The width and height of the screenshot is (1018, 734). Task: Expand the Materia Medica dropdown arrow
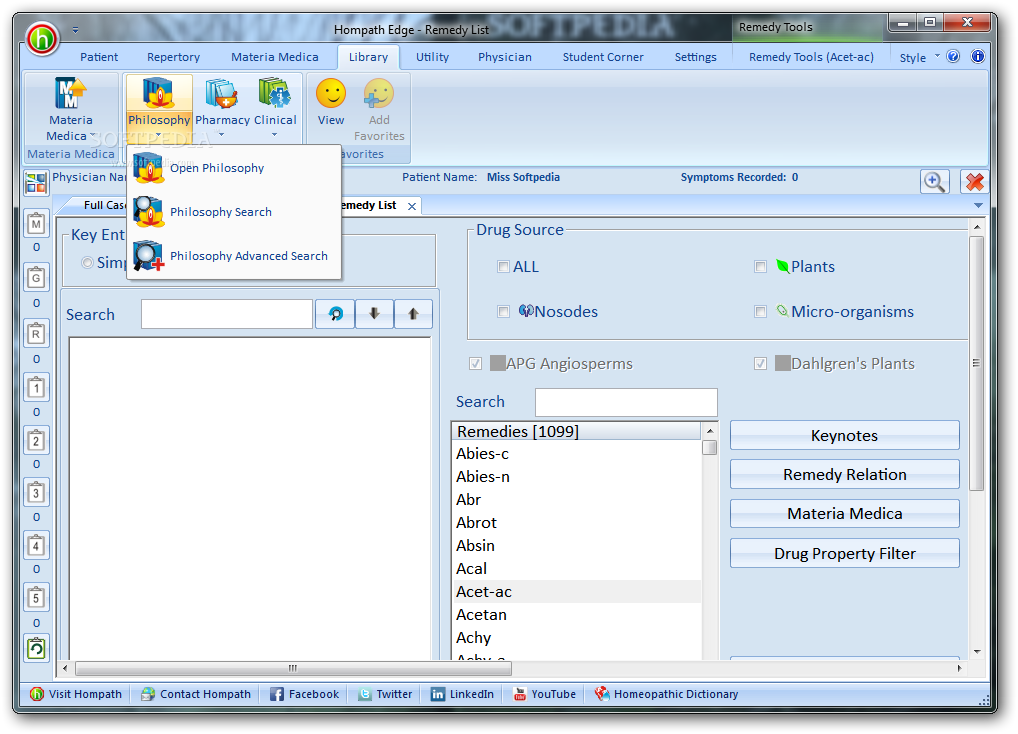click(92, 136)
